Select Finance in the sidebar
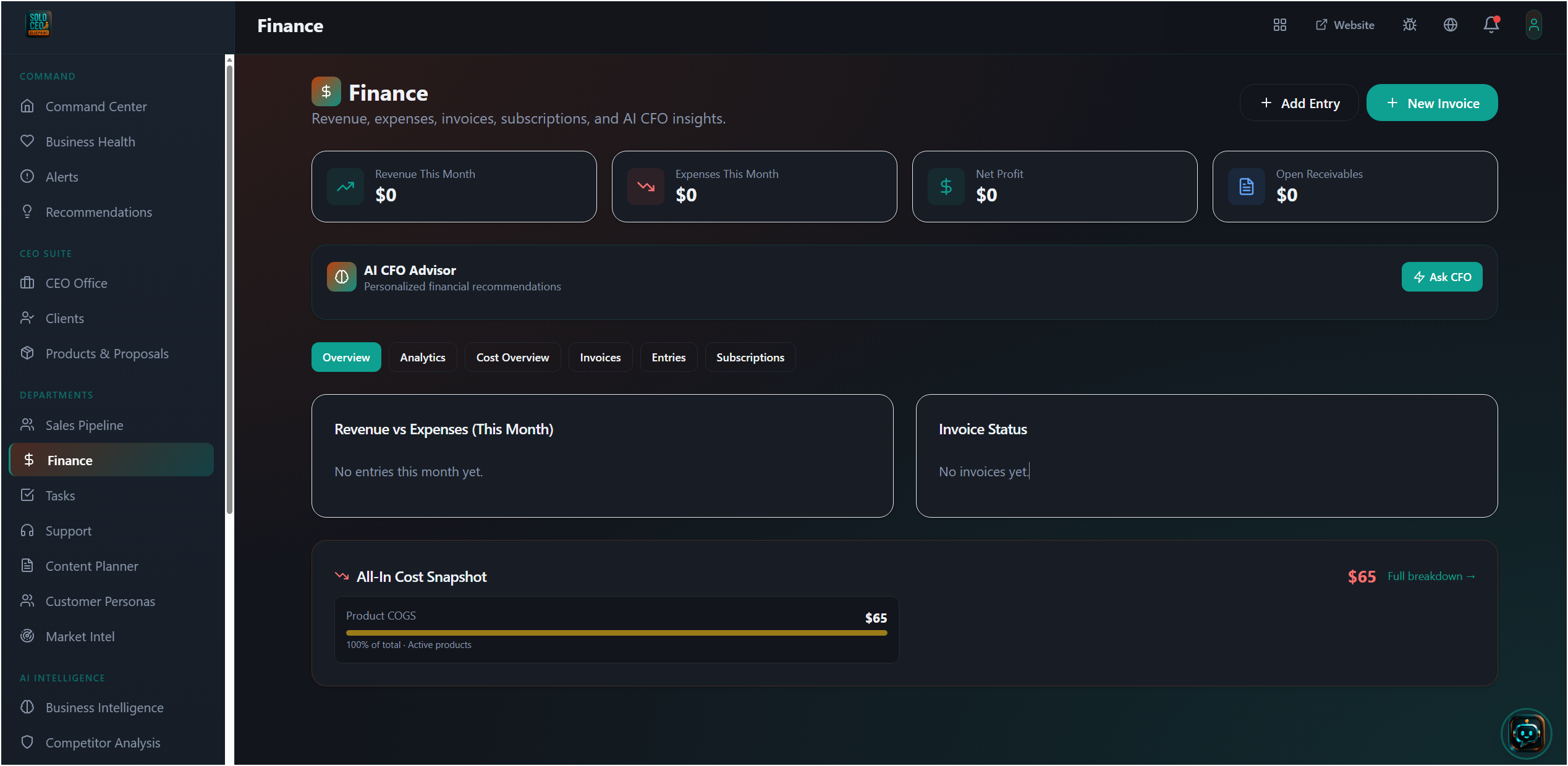Screen dimensions: 1568x766 coord(111,460)
